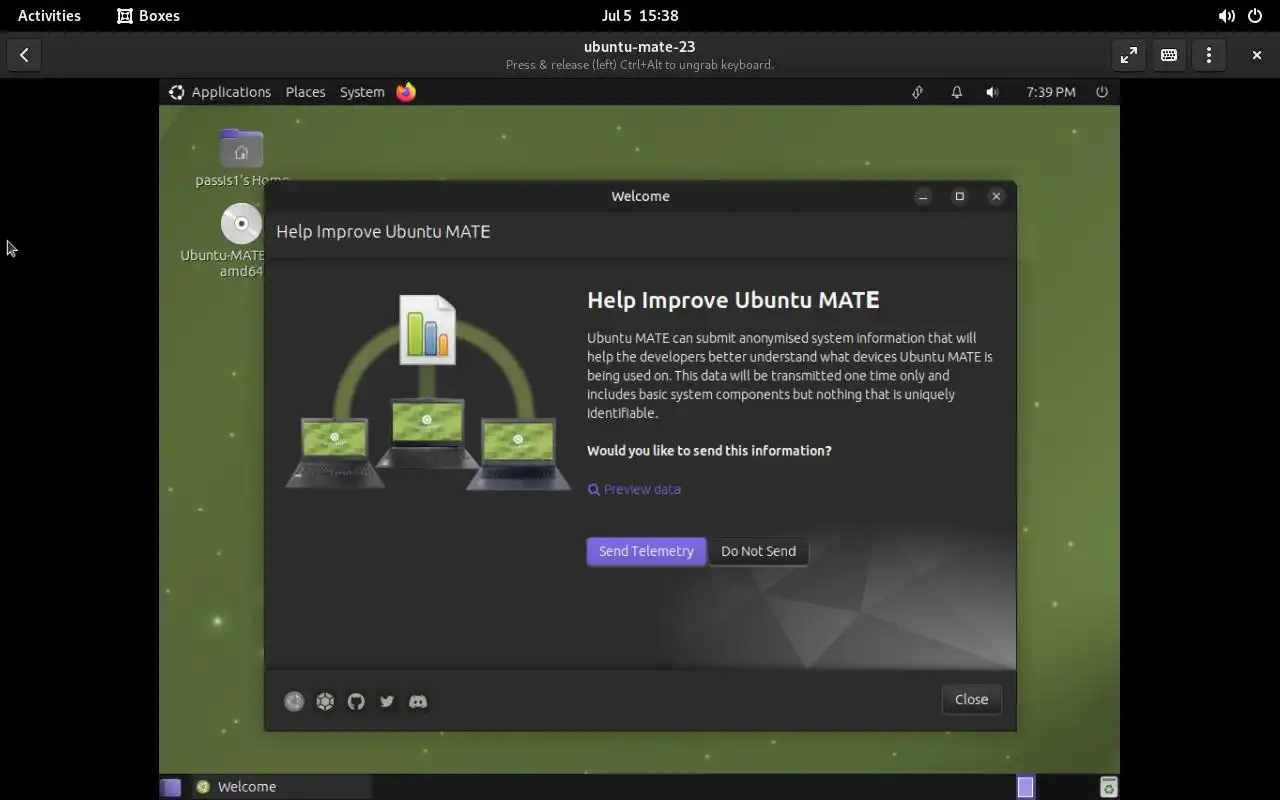This screenshot has width=1280, height=800.
Task: Close the GNOME Boxes window
Action: [x=1257, y=55]
